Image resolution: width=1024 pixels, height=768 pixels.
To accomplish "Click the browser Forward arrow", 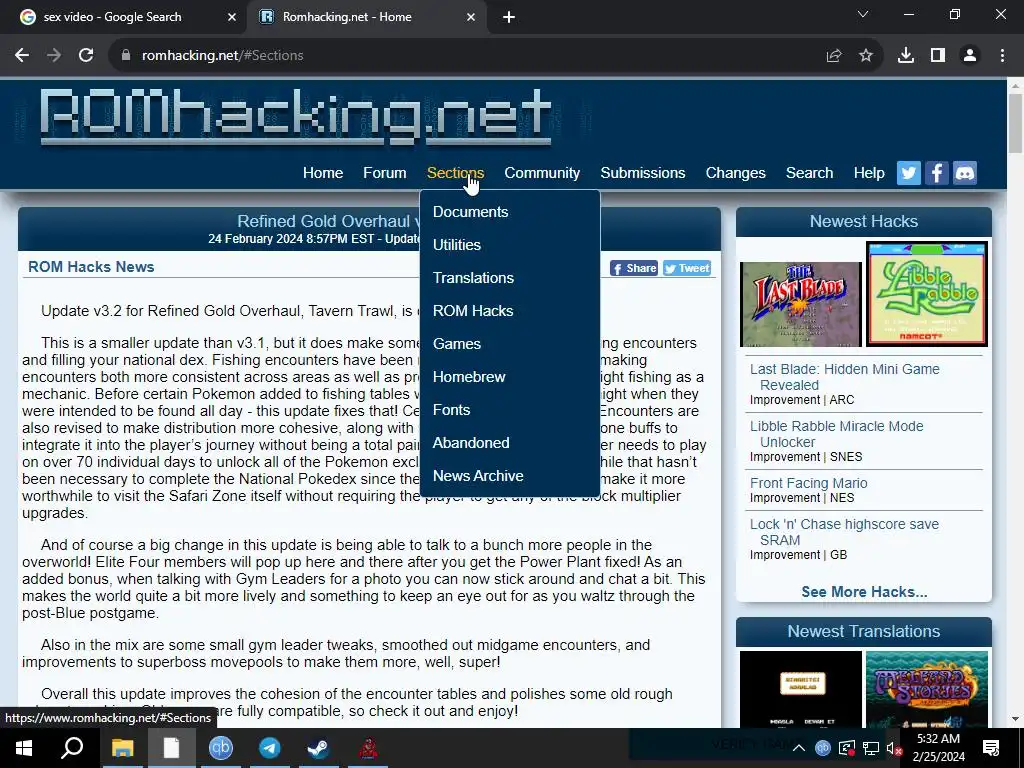I will coord(54,56).
